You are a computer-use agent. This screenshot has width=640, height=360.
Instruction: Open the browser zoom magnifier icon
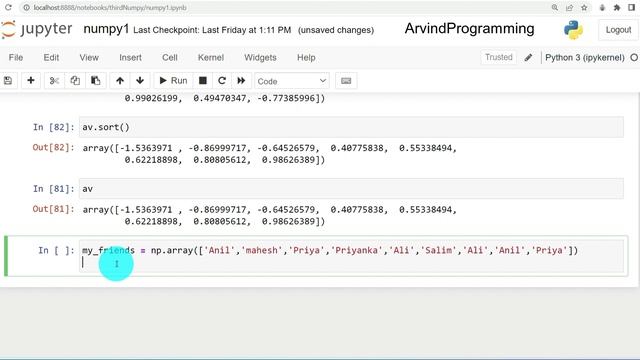pyautogui.click(x=555, y=7)
